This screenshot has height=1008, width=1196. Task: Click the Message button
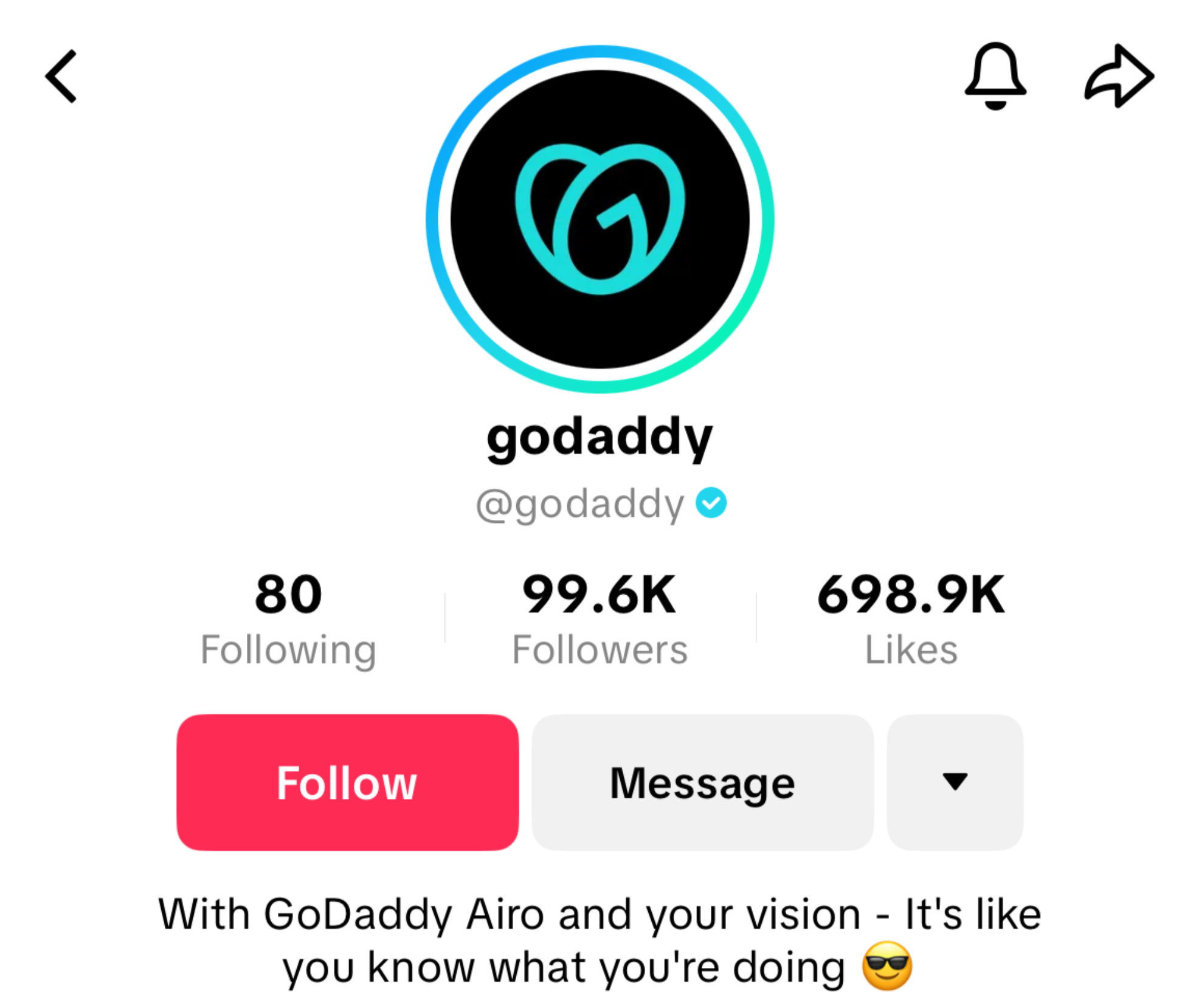coord(702,782)
